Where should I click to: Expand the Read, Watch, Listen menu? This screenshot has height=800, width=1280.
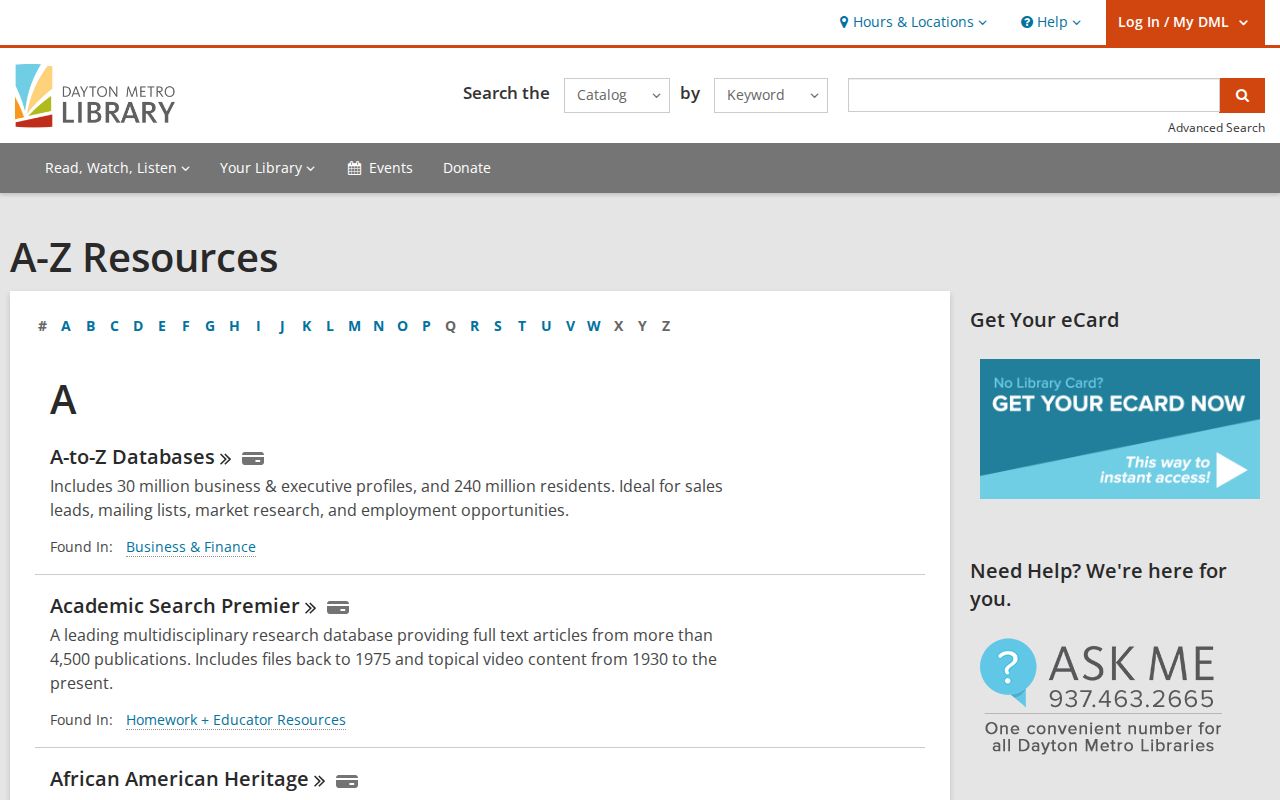[x=117, y=168]
